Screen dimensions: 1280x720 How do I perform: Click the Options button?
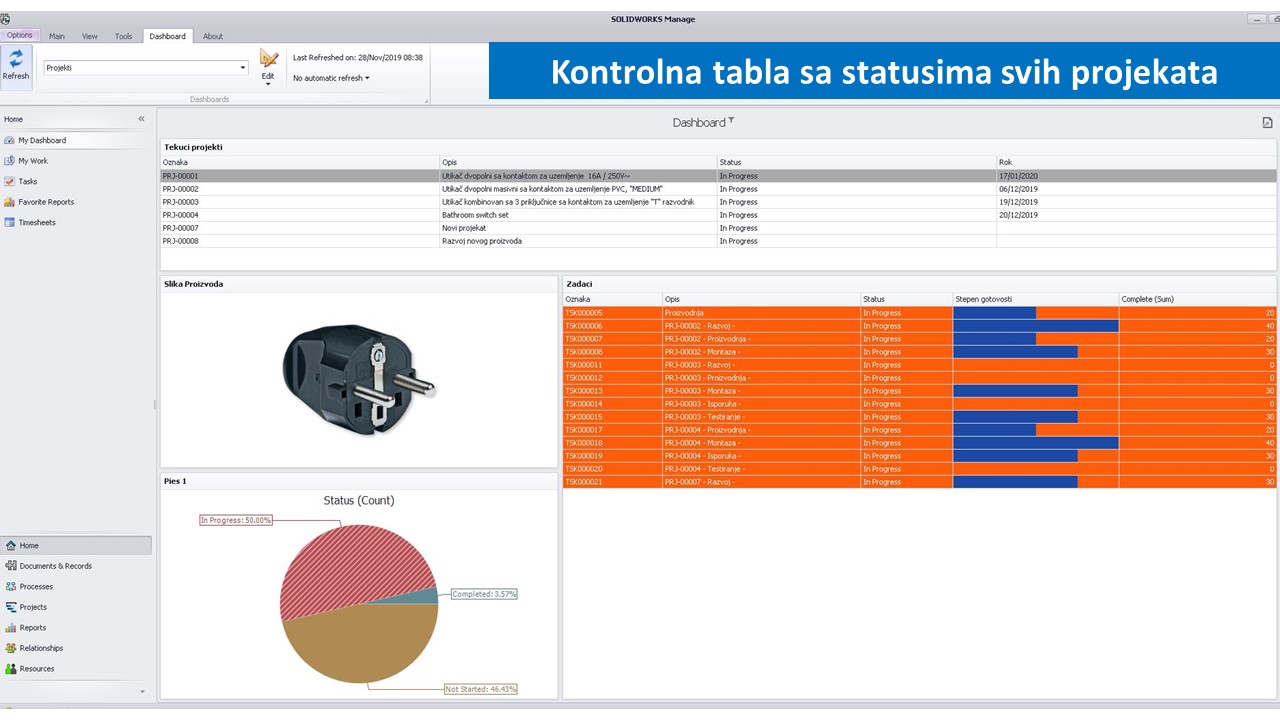20,35
